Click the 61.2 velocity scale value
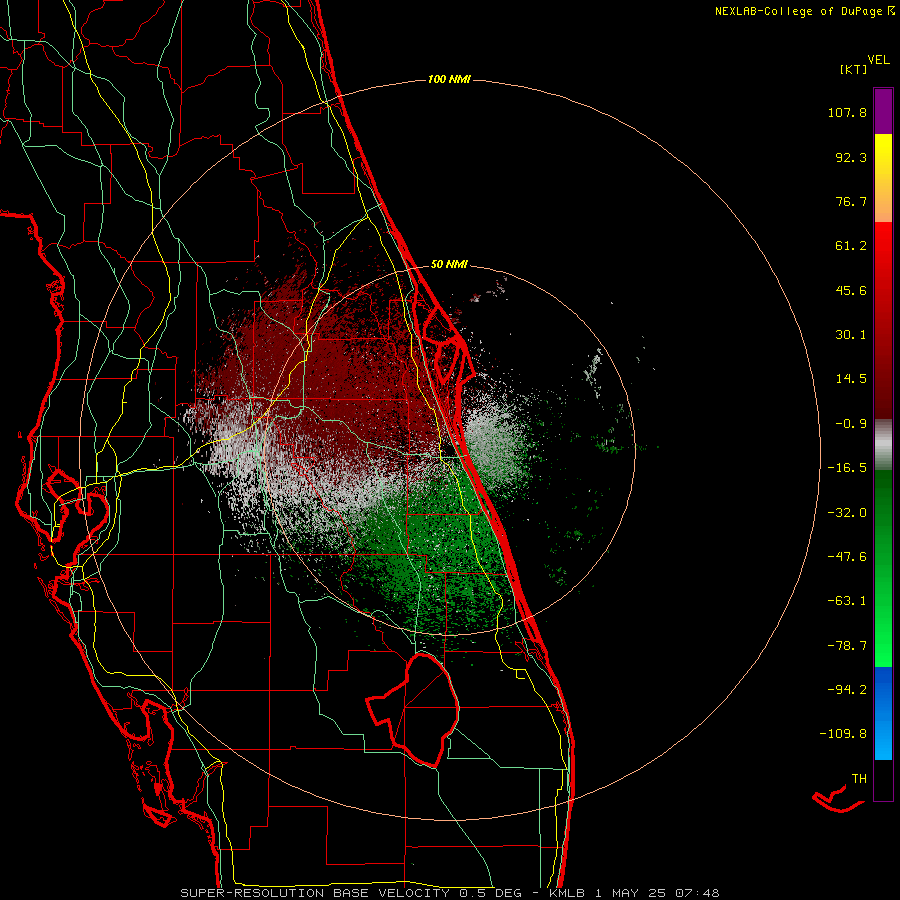Image resolution: width=900 pixels, height=900 pixels. pos(851,246)
